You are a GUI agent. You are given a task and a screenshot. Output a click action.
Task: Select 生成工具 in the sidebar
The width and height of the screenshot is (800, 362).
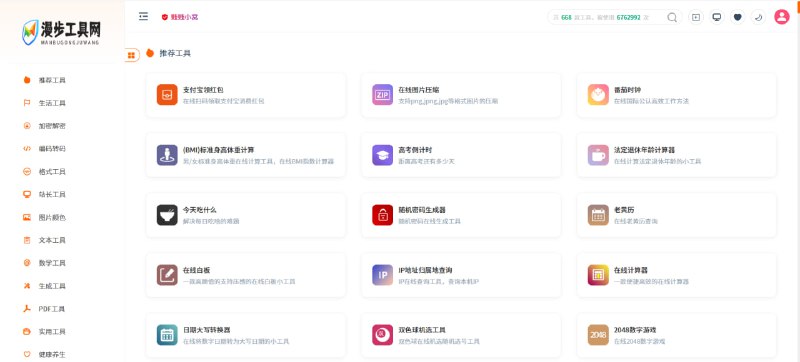pos(52,286)
